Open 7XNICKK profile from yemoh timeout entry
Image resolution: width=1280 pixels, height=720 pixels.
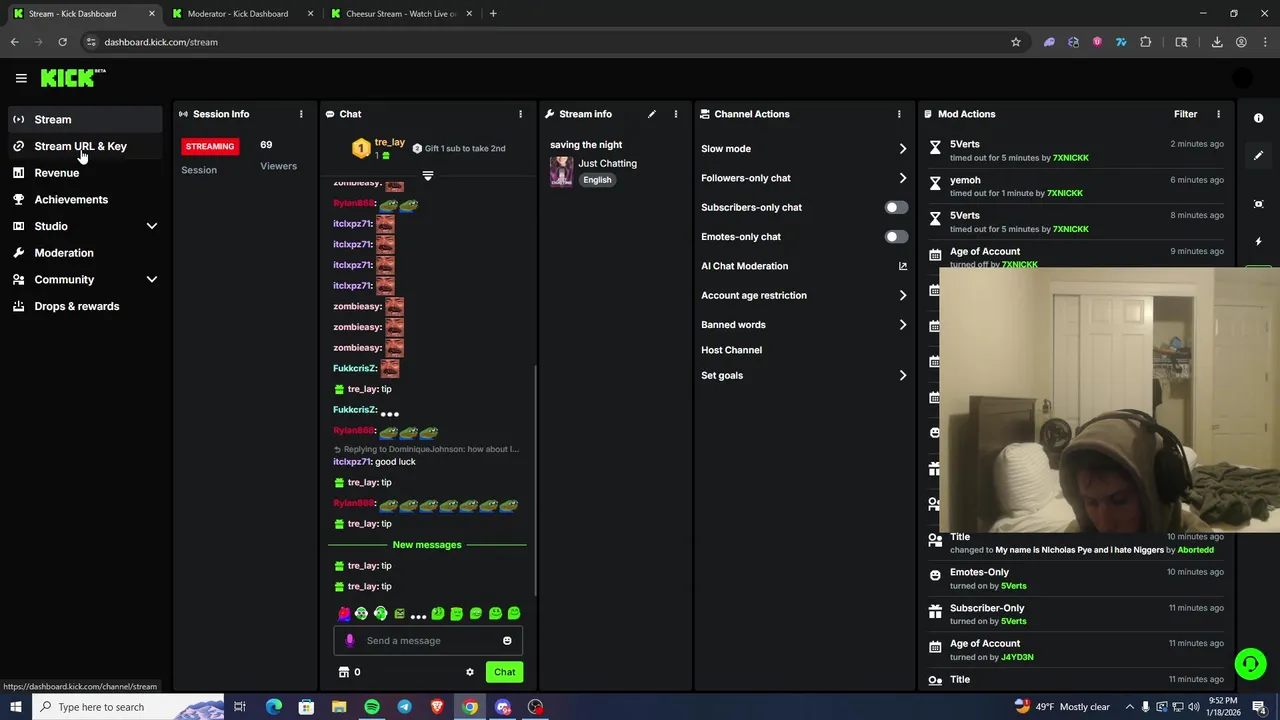1067,193
